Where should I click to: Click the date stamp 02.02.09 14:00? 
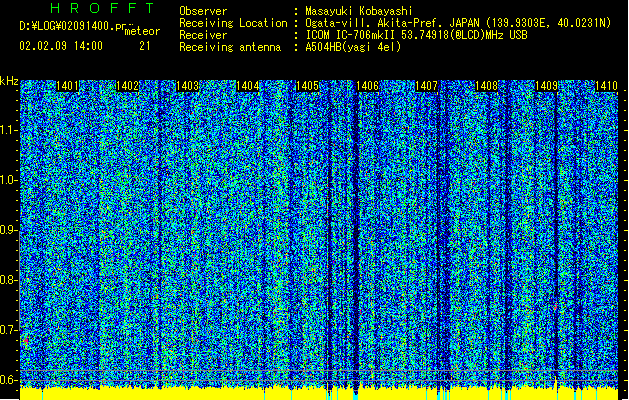click(x=61, y=46)
